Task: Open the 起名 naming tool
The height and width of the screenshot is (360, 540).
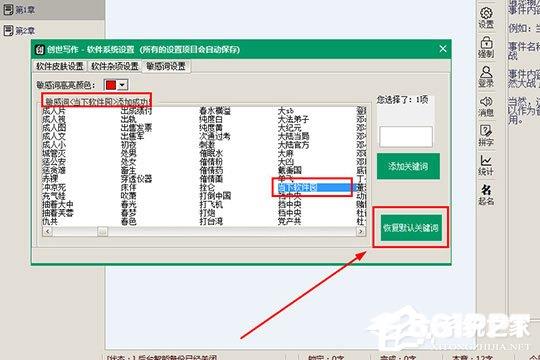Action: [486, 195]
